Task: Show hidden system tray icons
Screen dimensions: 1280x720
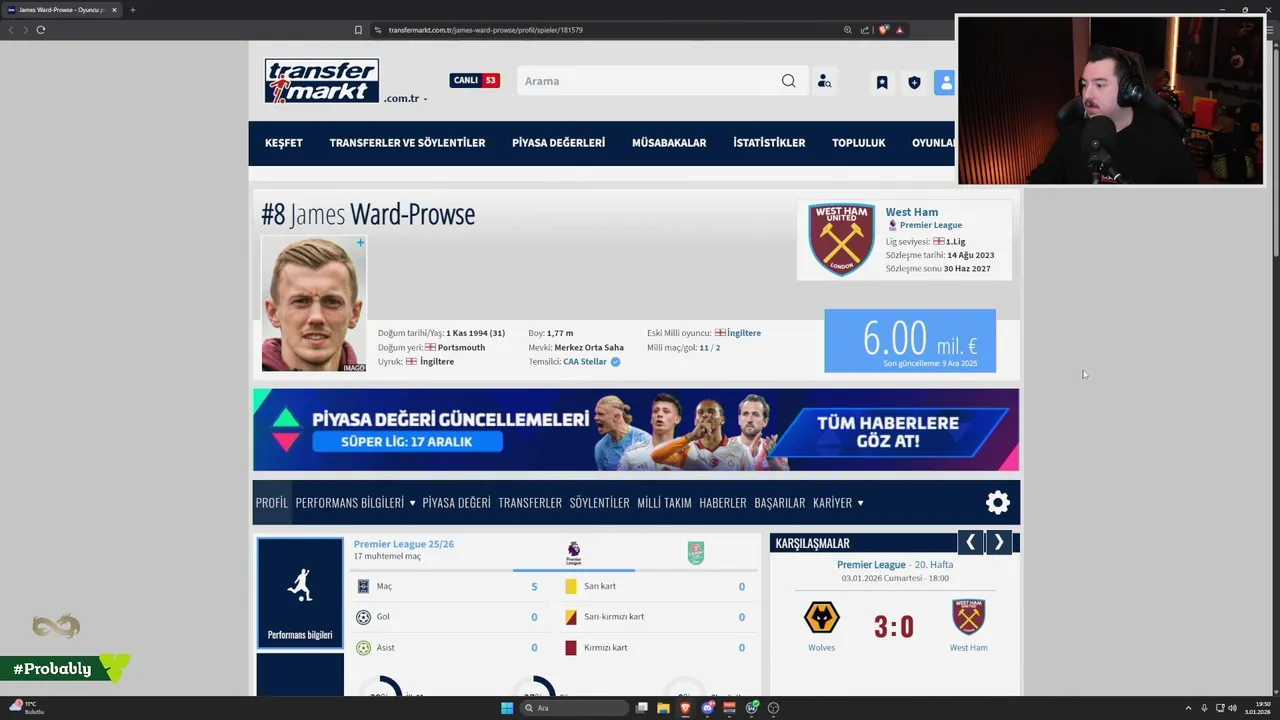Action: pos(1188,708)
